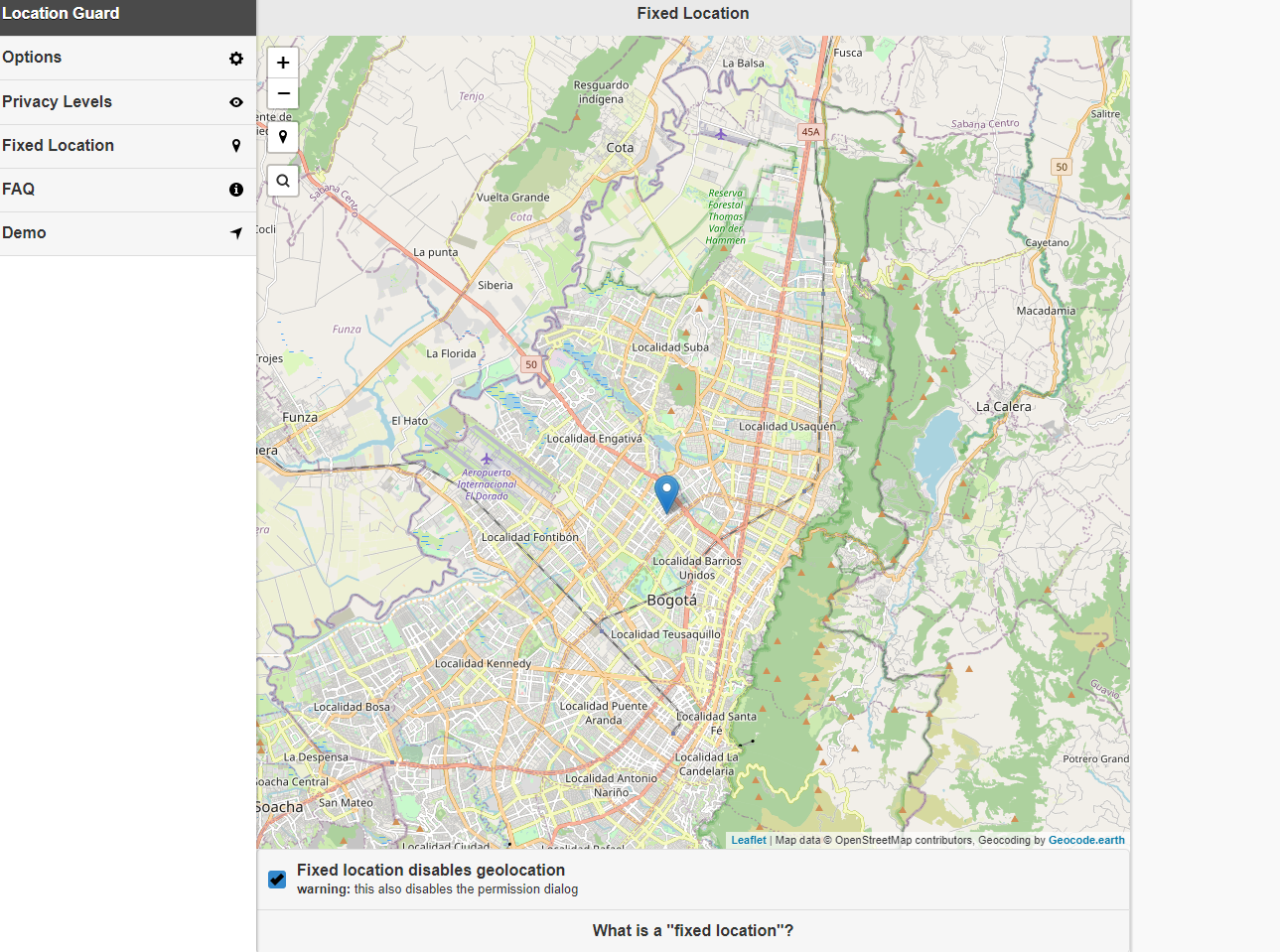Open the Geocode.earth link
This screenshot has width=1280, height=952.
click(x=1086, y=840)
